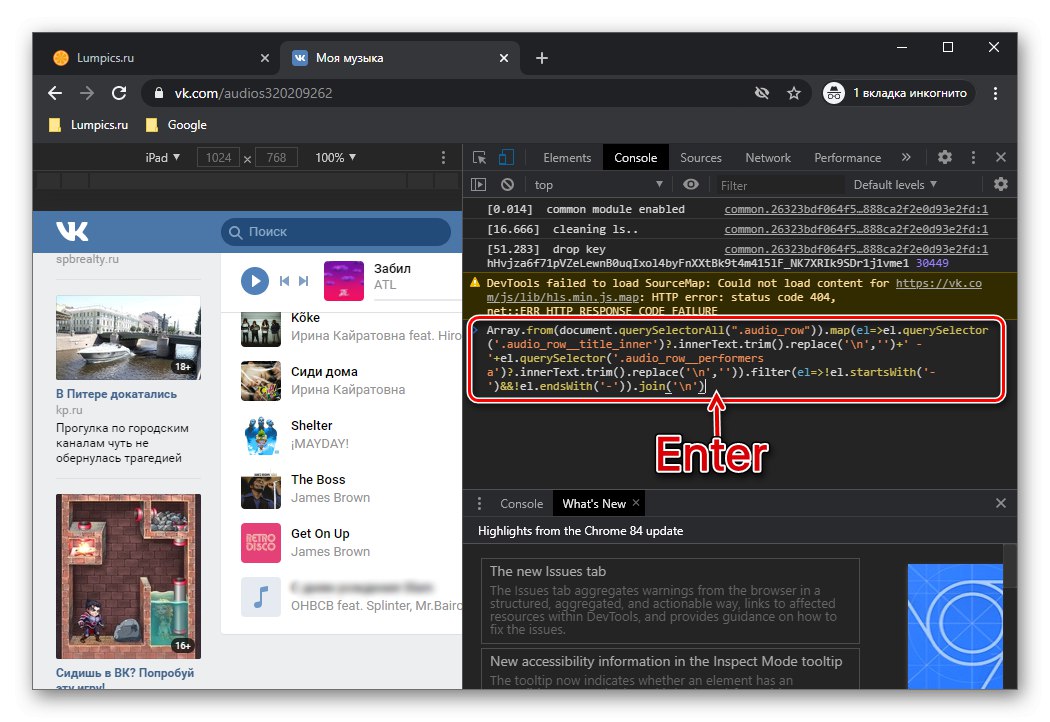1050x722 pixels.
Task: Expand the top context selector
Action: 598,185
